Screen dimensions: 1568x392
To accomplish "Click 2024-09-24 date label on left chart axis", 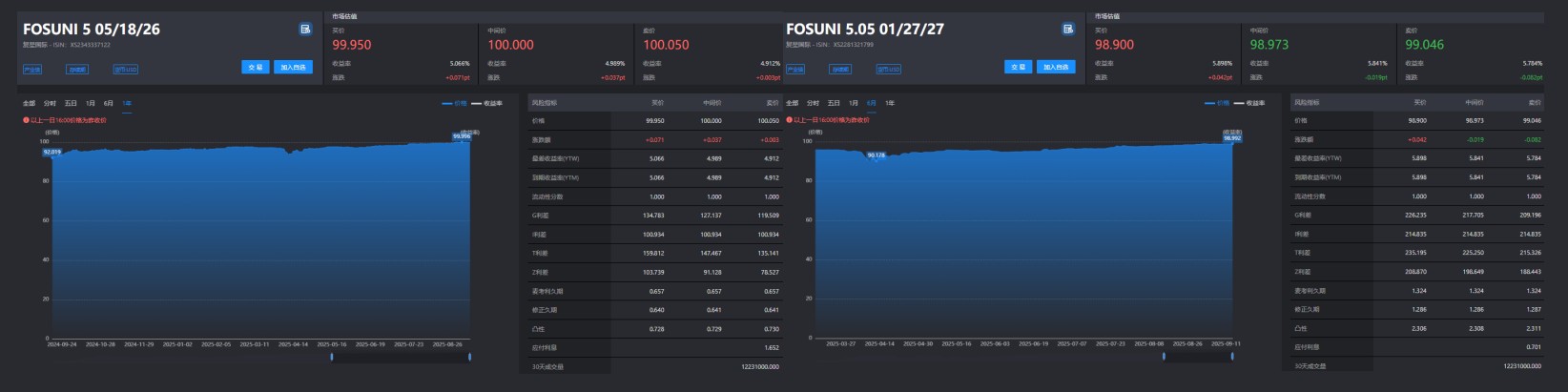I will [x=61, y=344].
